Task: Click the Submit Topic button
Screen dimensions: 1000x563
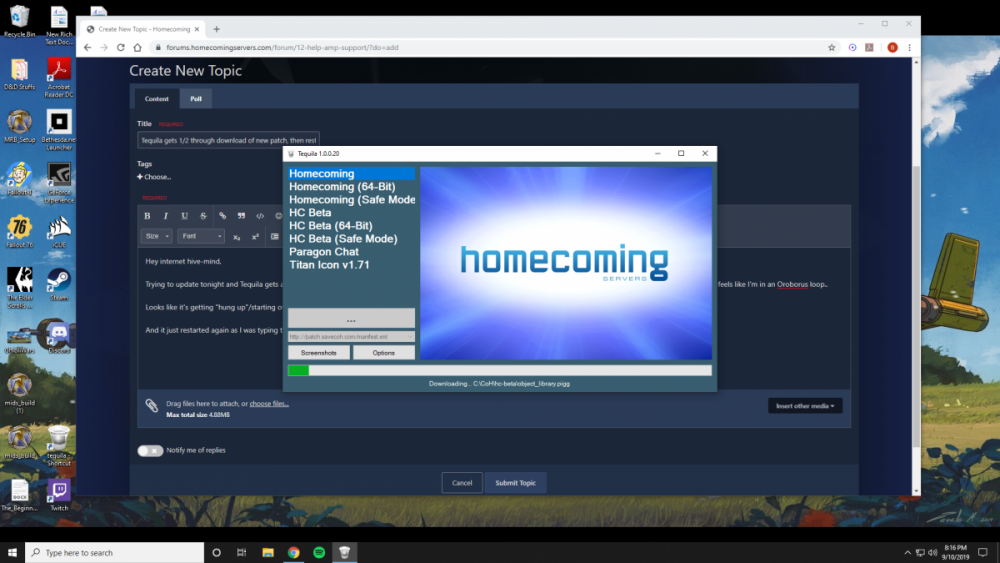Action: point(515,483)
